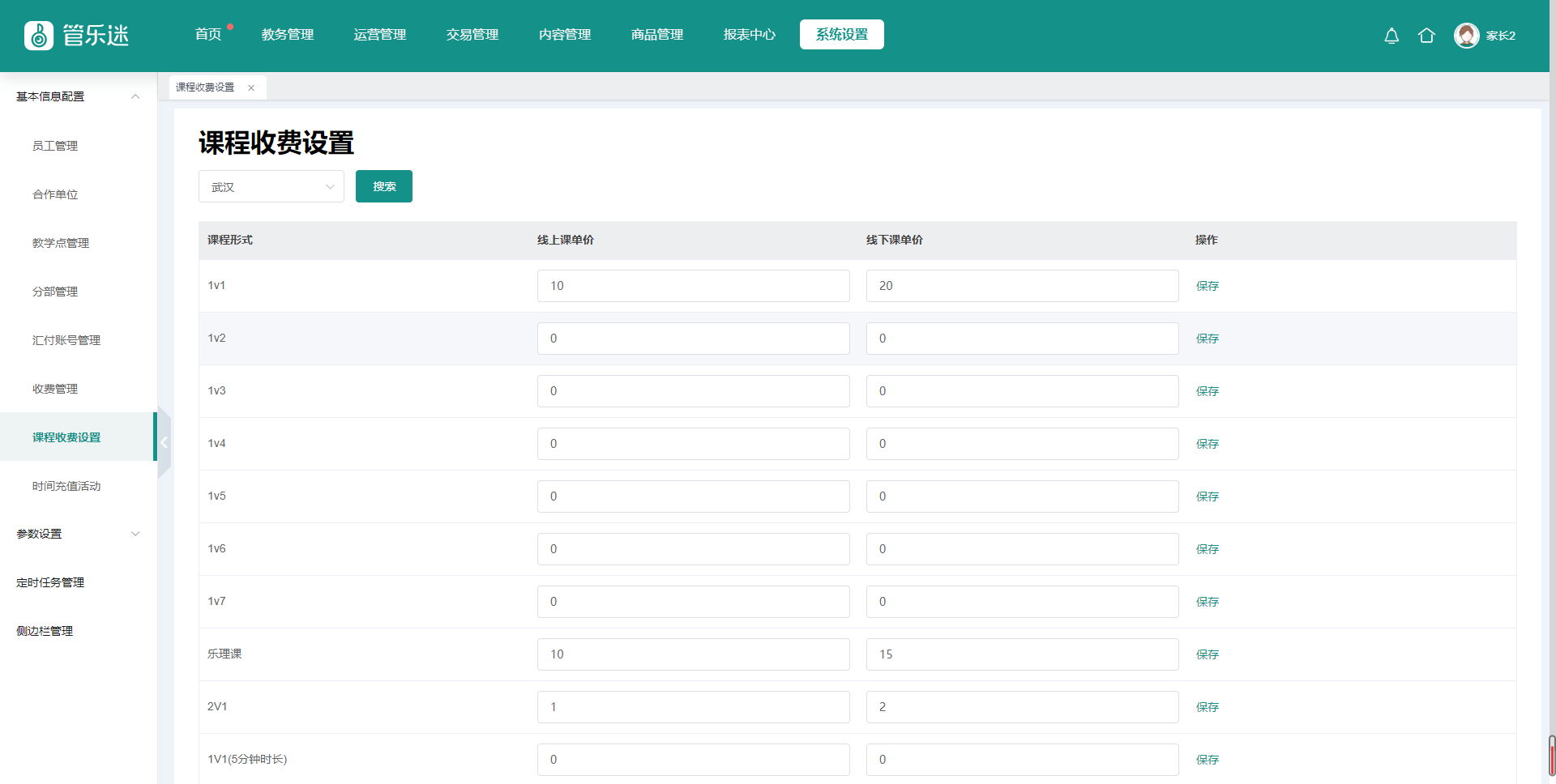Expand the 参数设置 section
Viewport: 1556px width, 784px height.
pos(135,534)
